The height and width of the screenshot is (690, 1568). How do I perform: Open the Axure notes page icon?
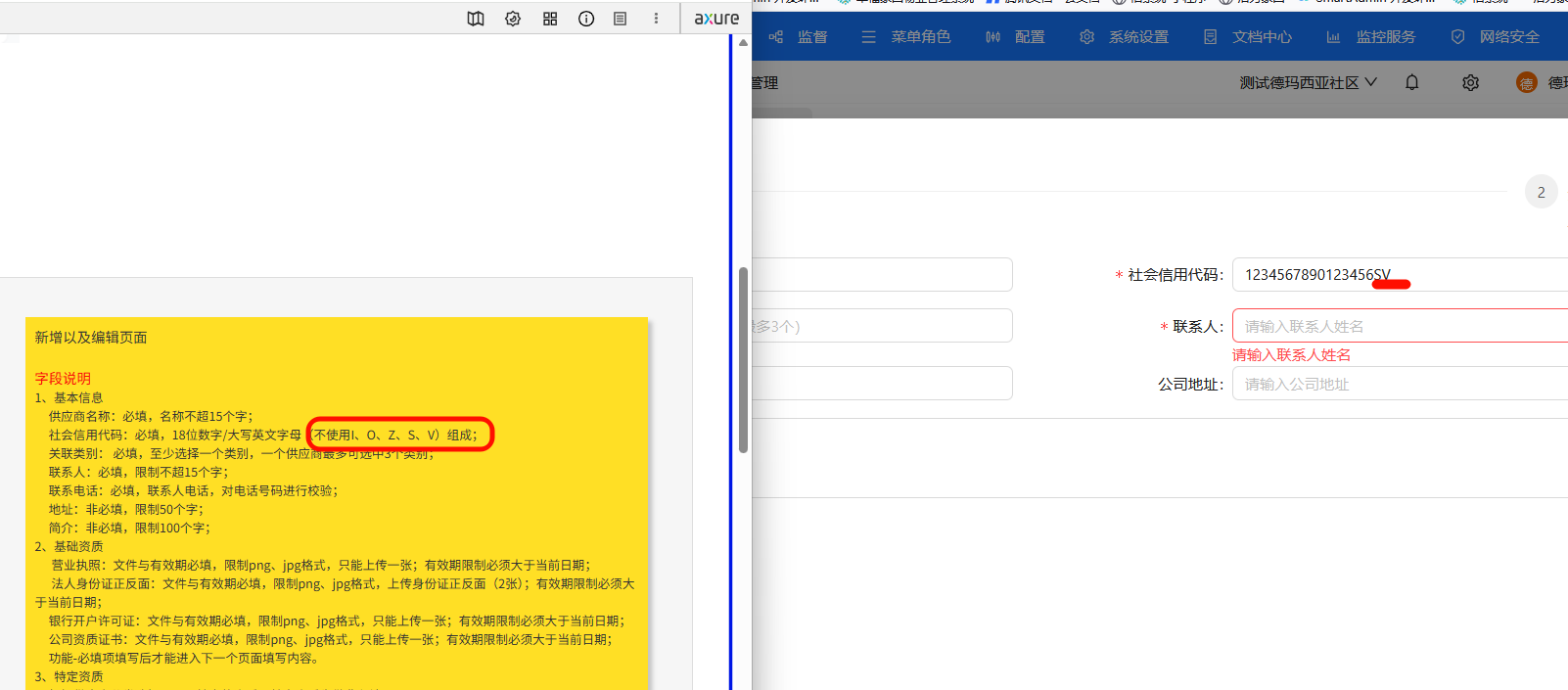(620, 19)
